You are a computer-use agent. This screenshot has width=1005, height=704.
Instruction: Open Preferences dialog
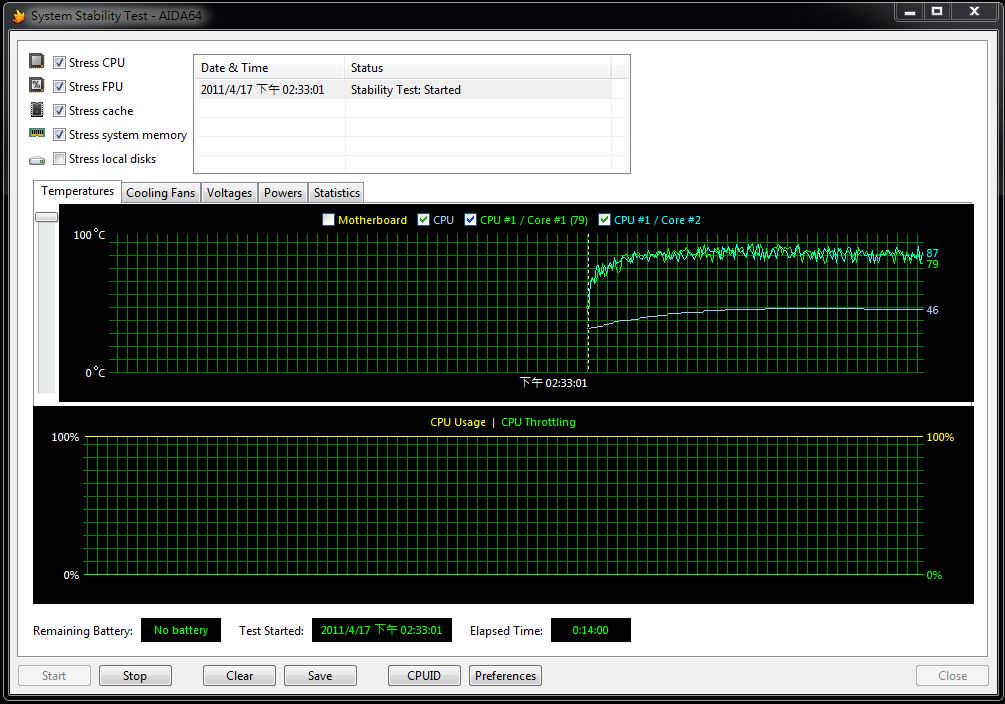(505, 676)
